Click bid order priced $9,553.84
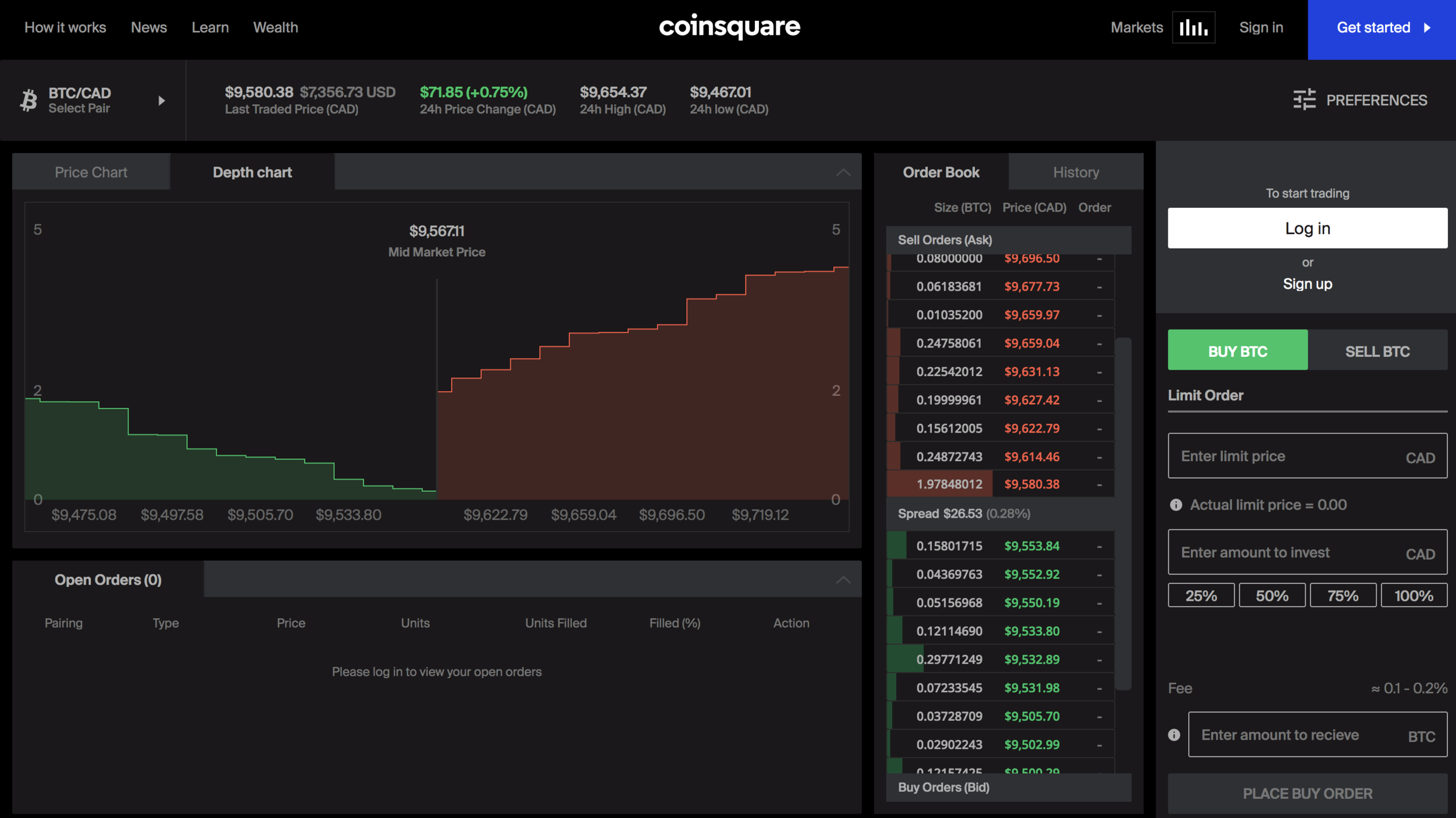Image resolution: width=1456 pixels, height=818 pixels. pyautogui.click(x=1001, y=546)
